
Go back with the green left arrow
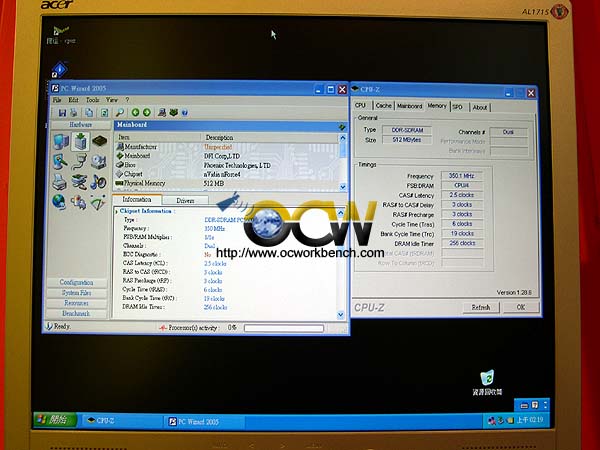[x=135, y=112]
